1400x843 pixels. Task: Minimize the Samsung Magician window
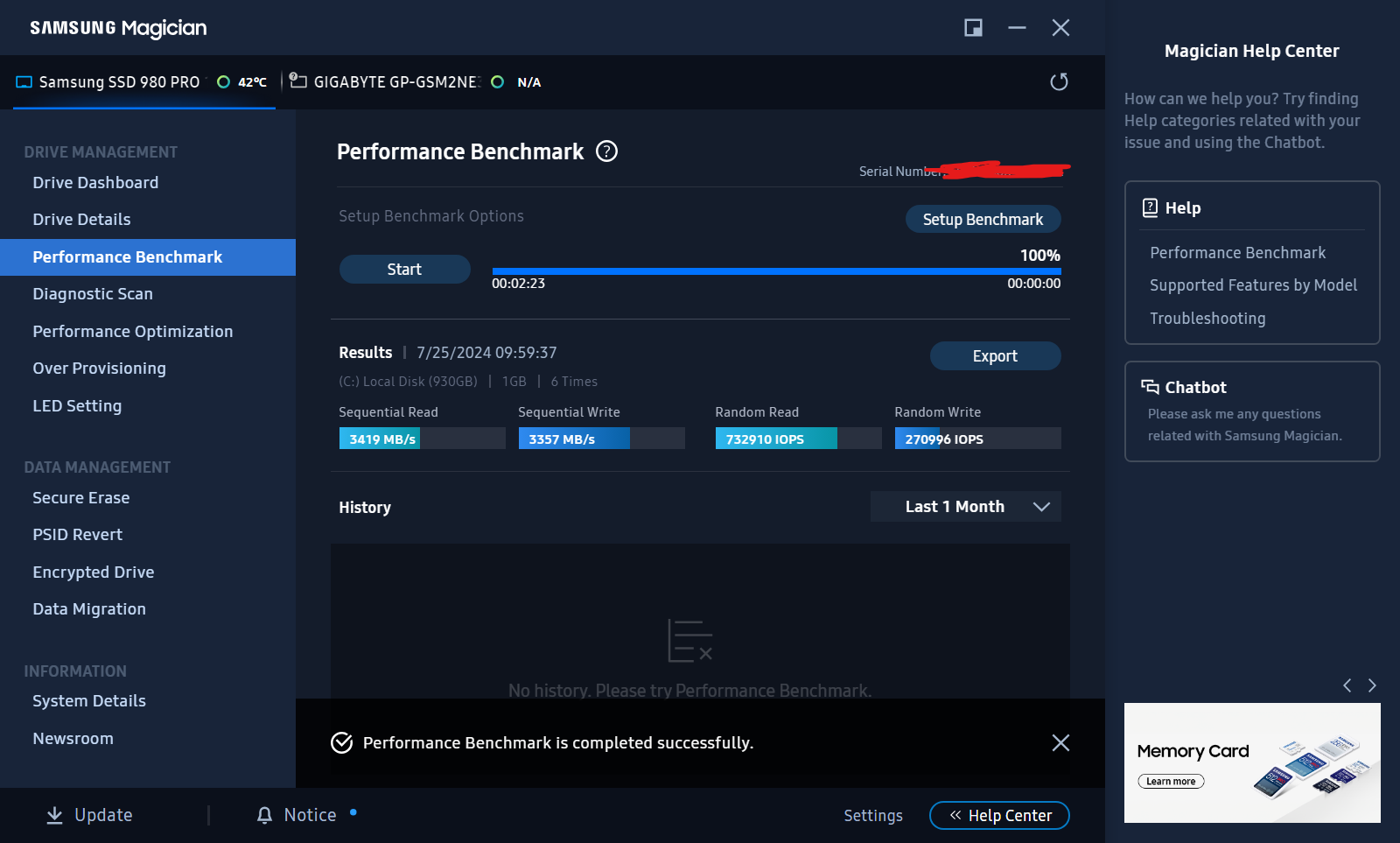1017,28
